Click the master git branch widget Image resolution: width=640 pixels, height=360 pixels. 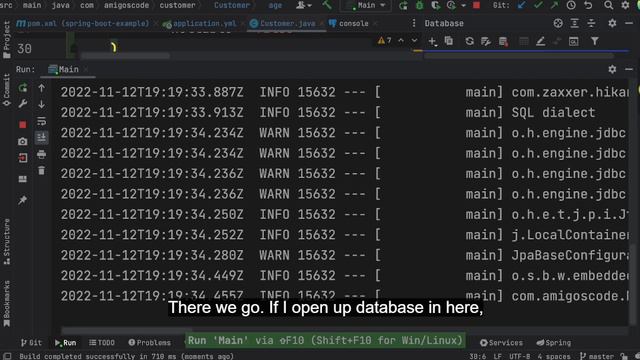tap(597, 356)
